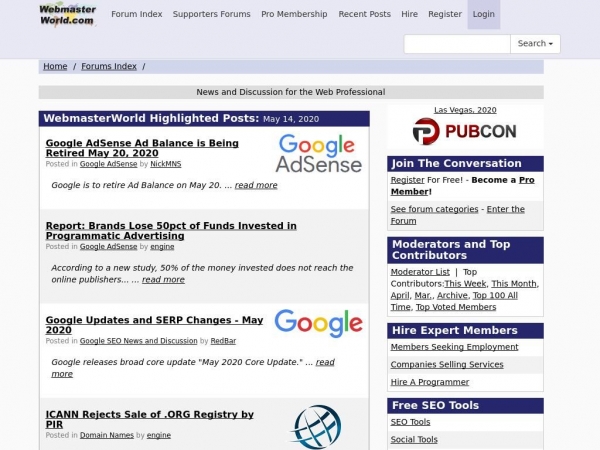Open Google SEO News and Discussion forum
This screenshot has height=450, width=600.
139,341
